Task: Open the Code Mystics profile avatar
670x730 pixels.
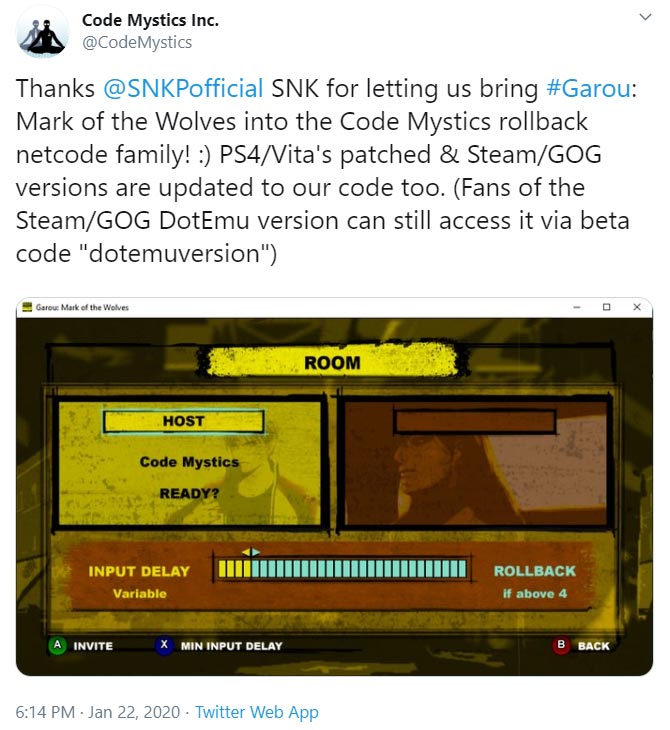Action: tap(42, 33)
